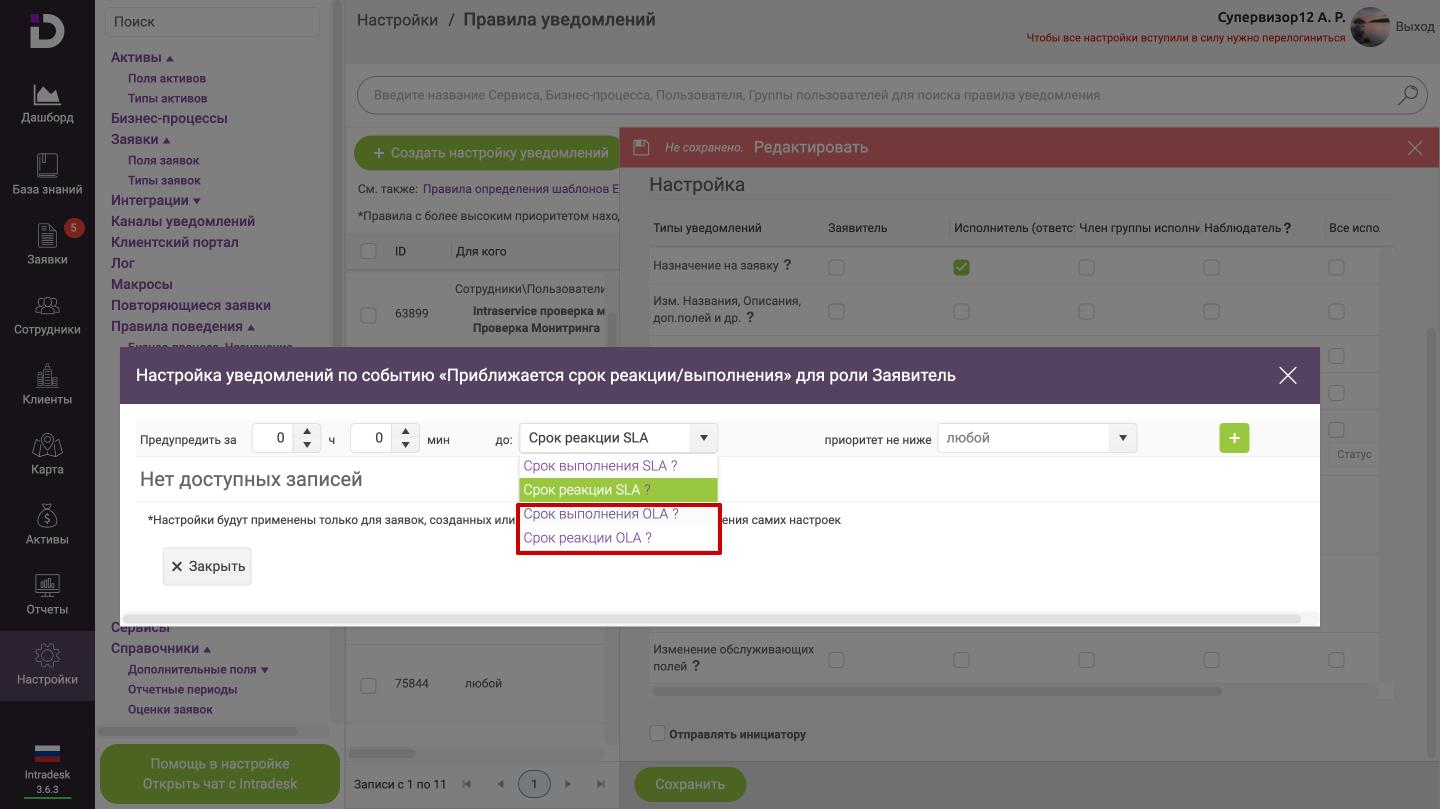This screenshot has width=1440, height=809.
Task: Open the Карта sidebar section
Action: pyautogui.click(x=47, y=454)
